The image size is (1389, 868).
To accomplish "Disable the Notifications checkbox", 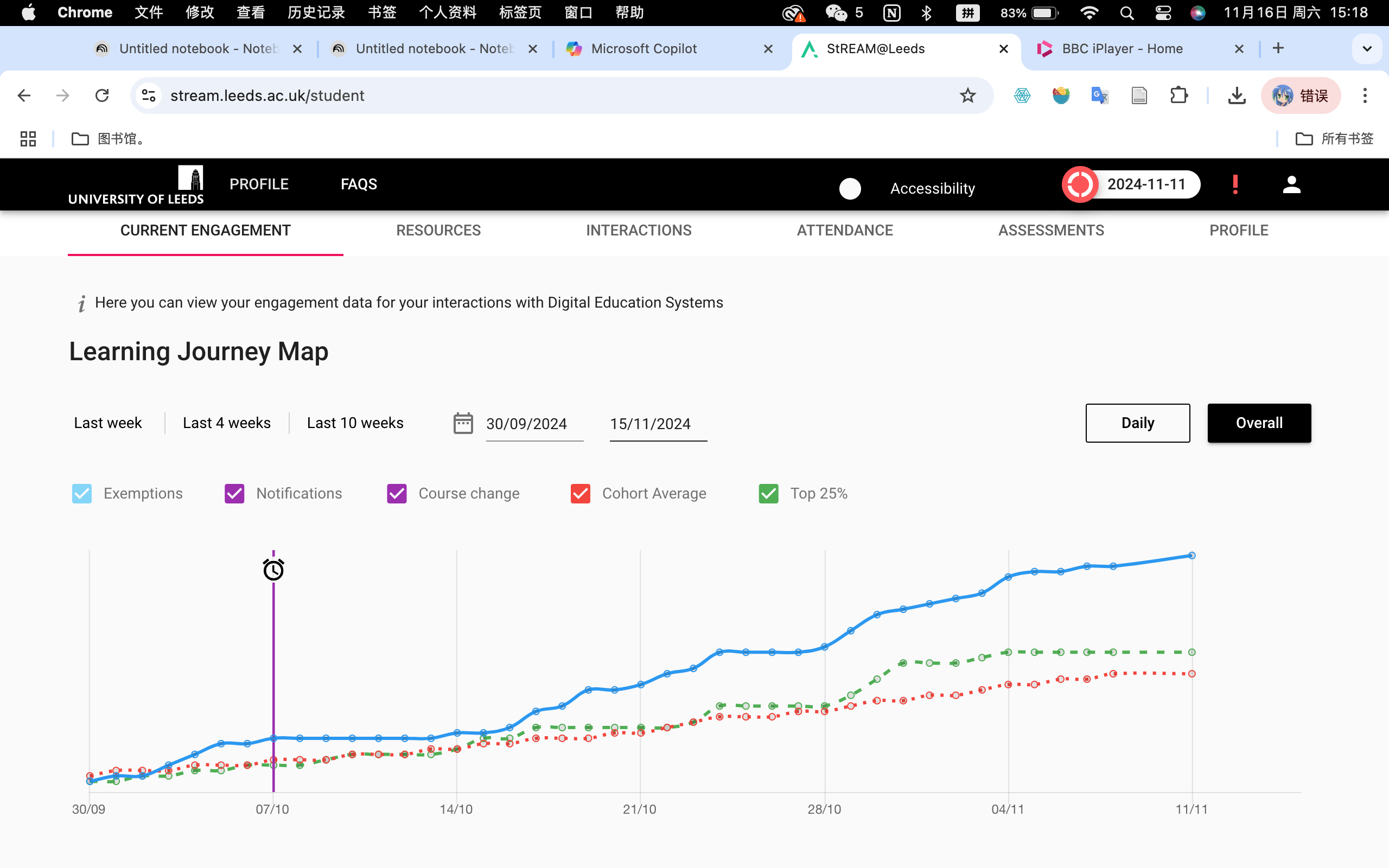I will pos(234,493).
